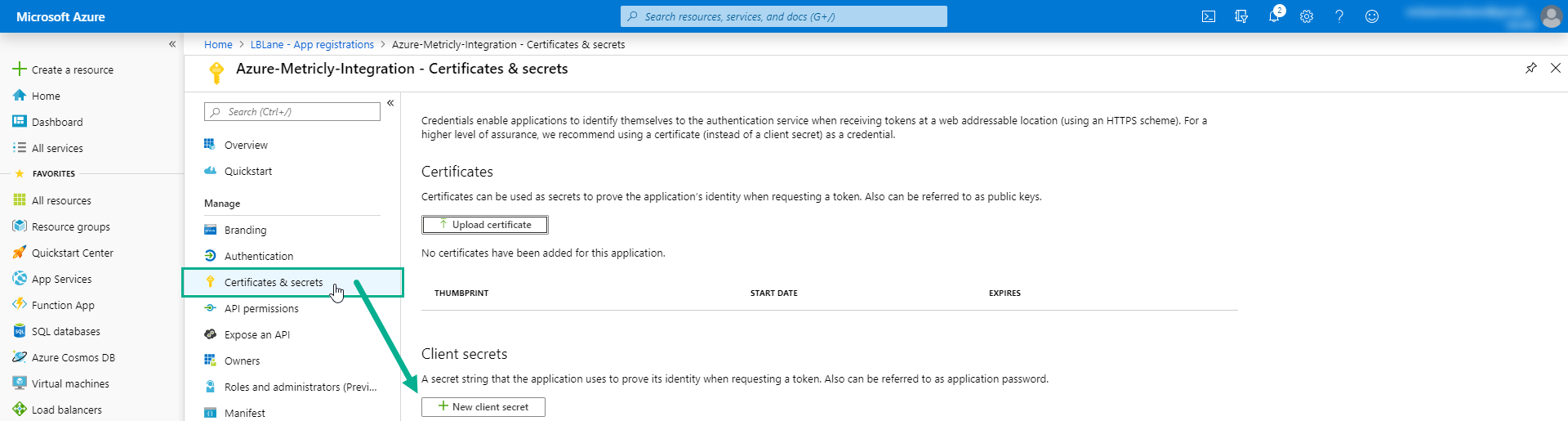The width and height of the screenshot is (1568, 421).
Task: Open Overview in app menu
Action: click(246, 145)
